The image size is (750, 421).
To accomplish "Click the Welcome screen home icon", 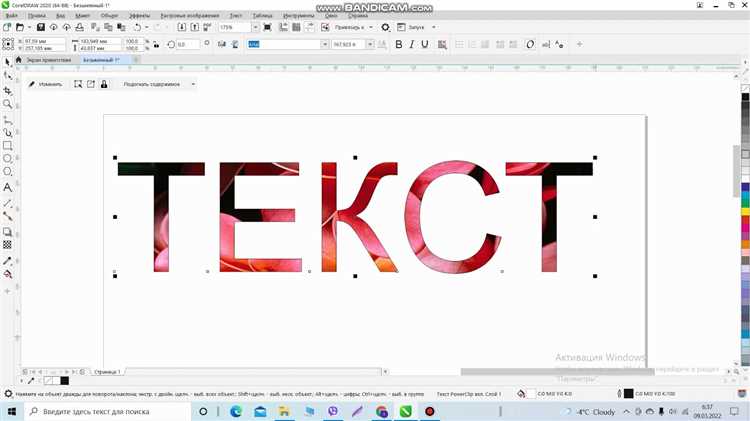I will click(19, 60).
